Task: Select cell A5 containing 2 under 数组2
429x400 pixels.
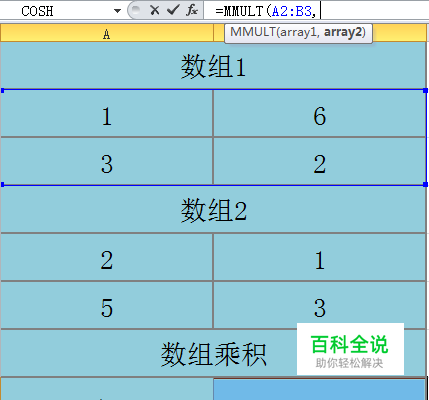Action: [x=106, y=257]
